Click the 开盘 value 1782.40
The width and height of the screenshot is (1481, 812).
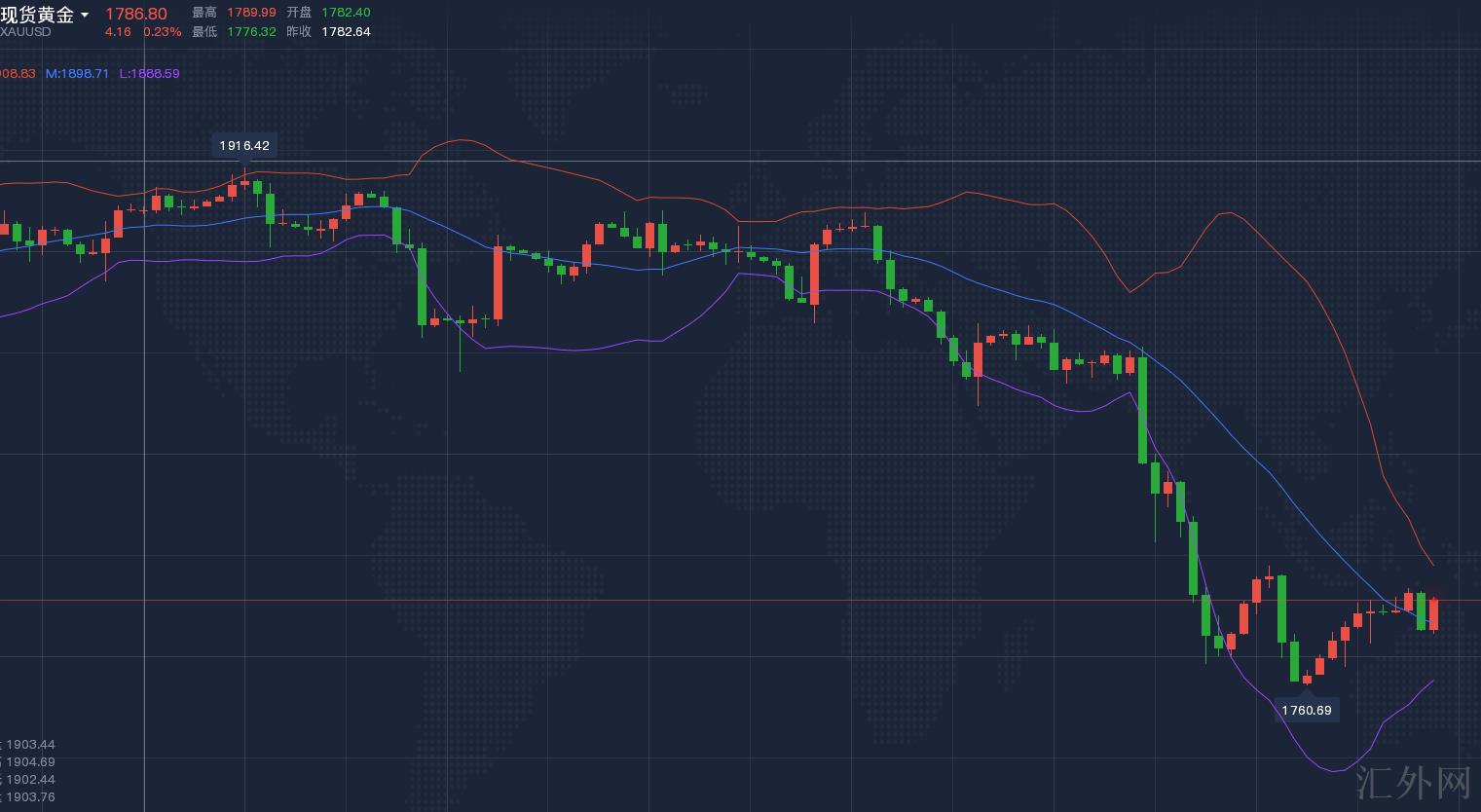pos(346,13)
